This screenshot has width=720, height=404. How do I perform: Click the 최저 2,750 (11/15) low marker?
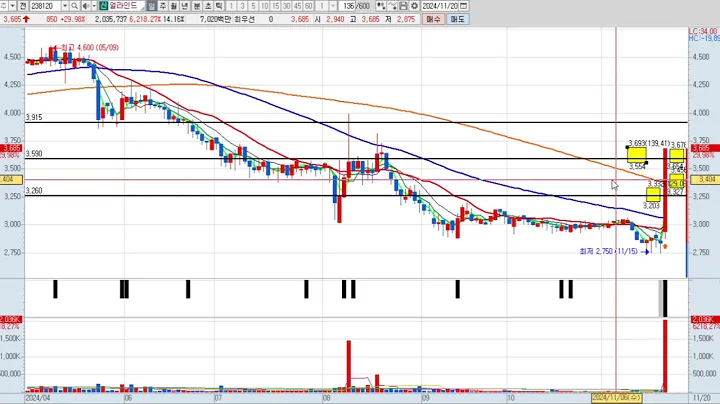(x=614, y=252)
